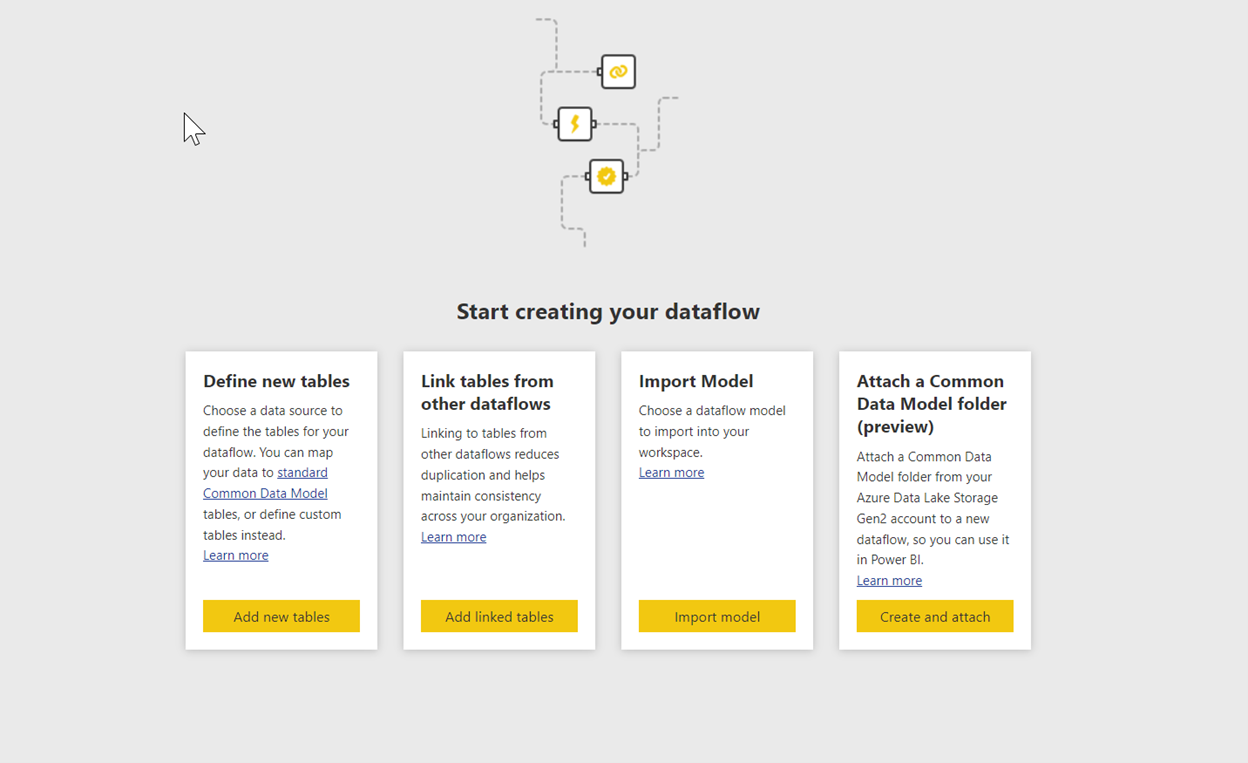
Task: Click the Add linked tables button
Action: [x=499, y=616]
